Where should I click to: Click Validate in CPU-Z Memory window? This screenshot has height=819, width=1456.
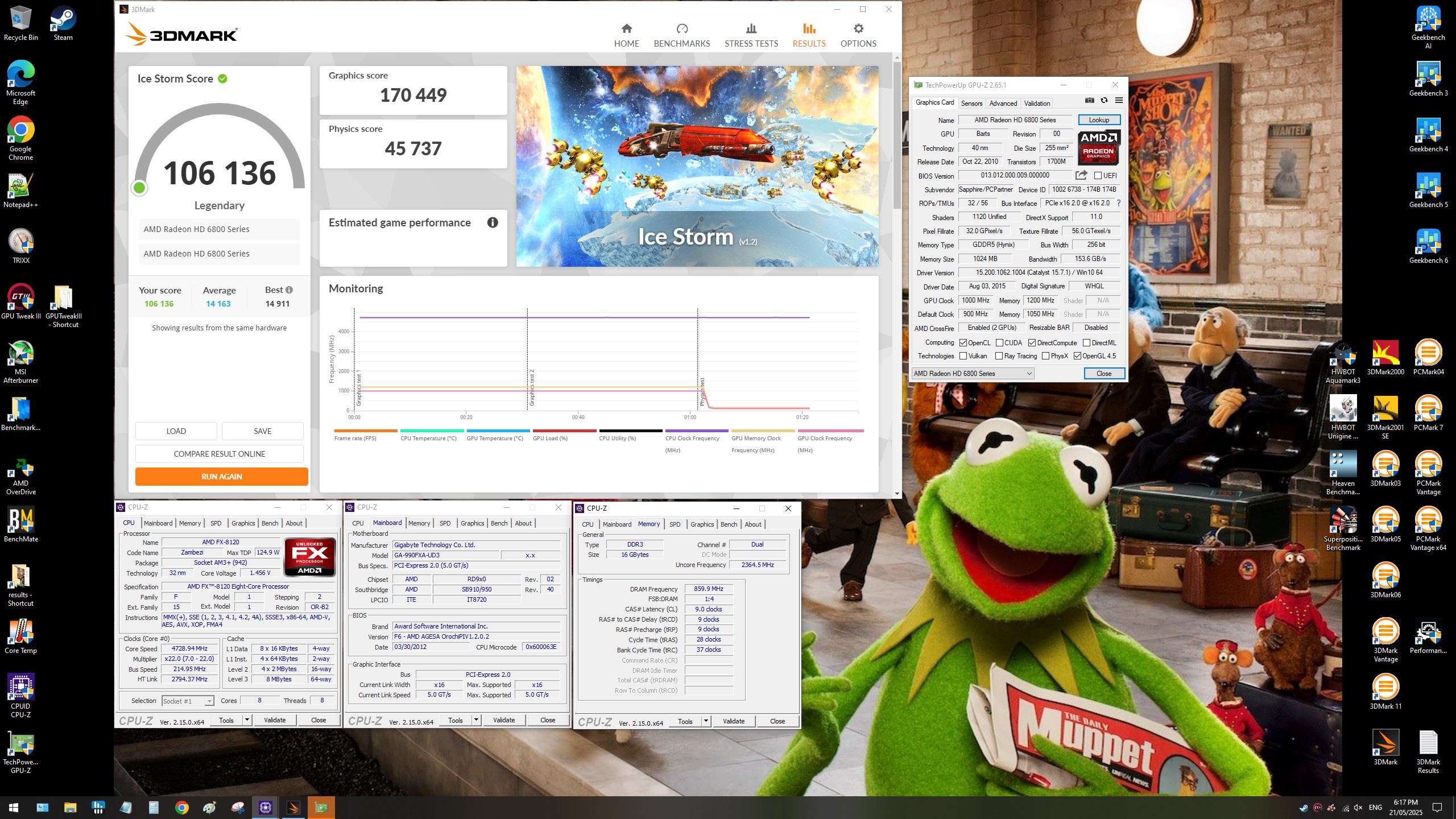coord(734,721)
